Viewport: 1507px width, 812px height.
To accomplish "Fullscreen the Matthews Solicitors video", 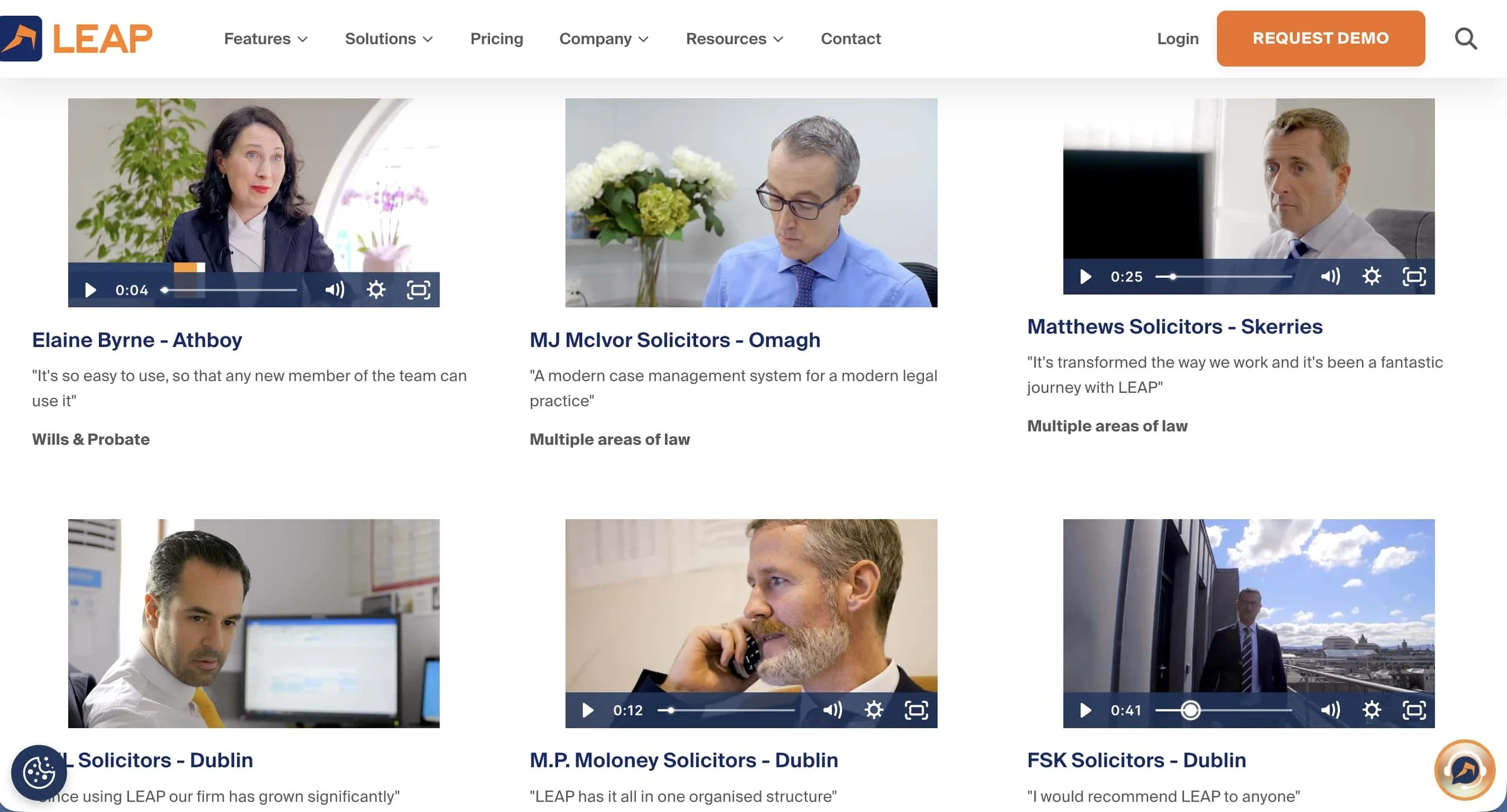I will [x=1414, y=277].
